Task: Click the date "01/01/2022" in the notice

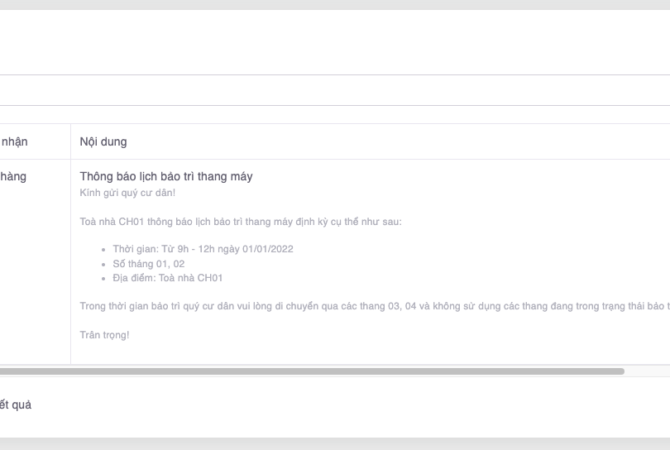Action: coord(267,249)
